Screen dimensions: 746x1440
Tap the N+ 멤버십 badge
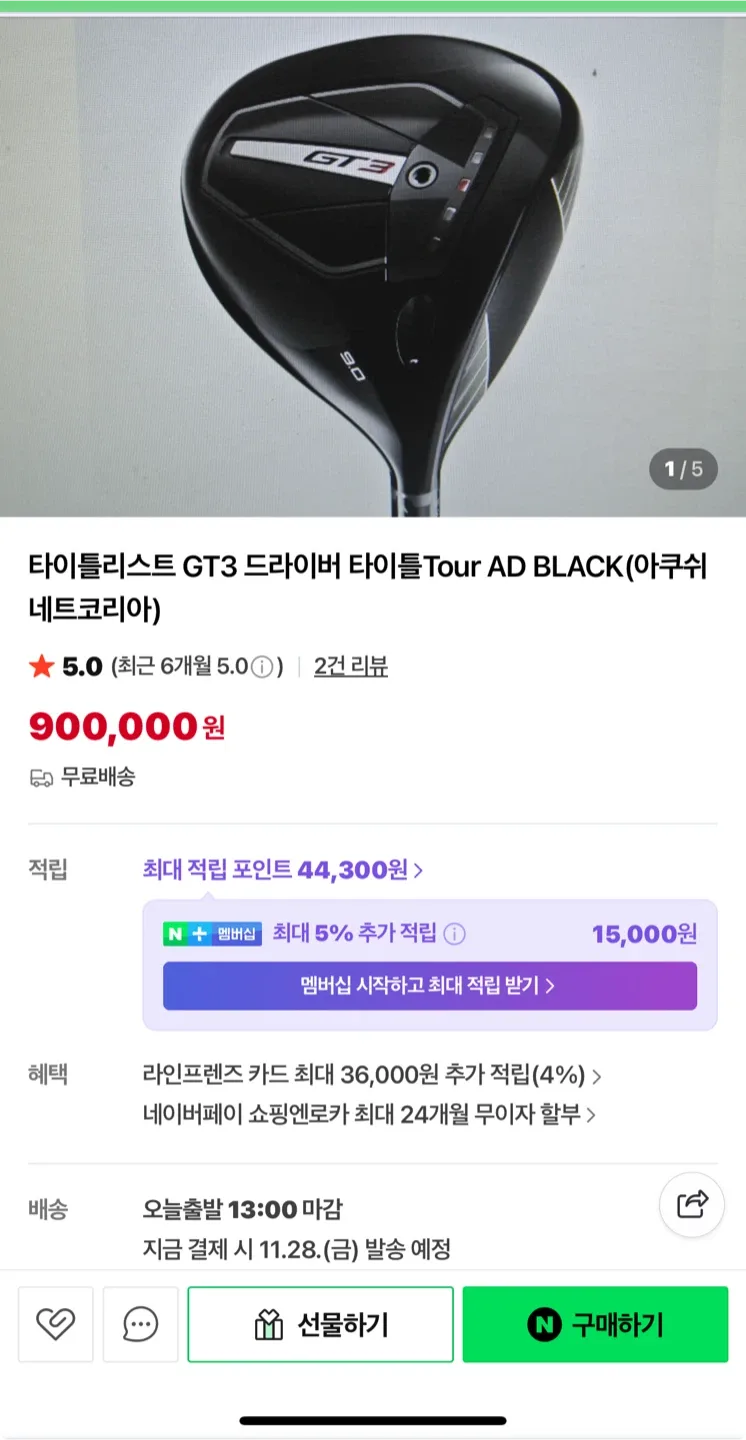click(x=212, y=934)
